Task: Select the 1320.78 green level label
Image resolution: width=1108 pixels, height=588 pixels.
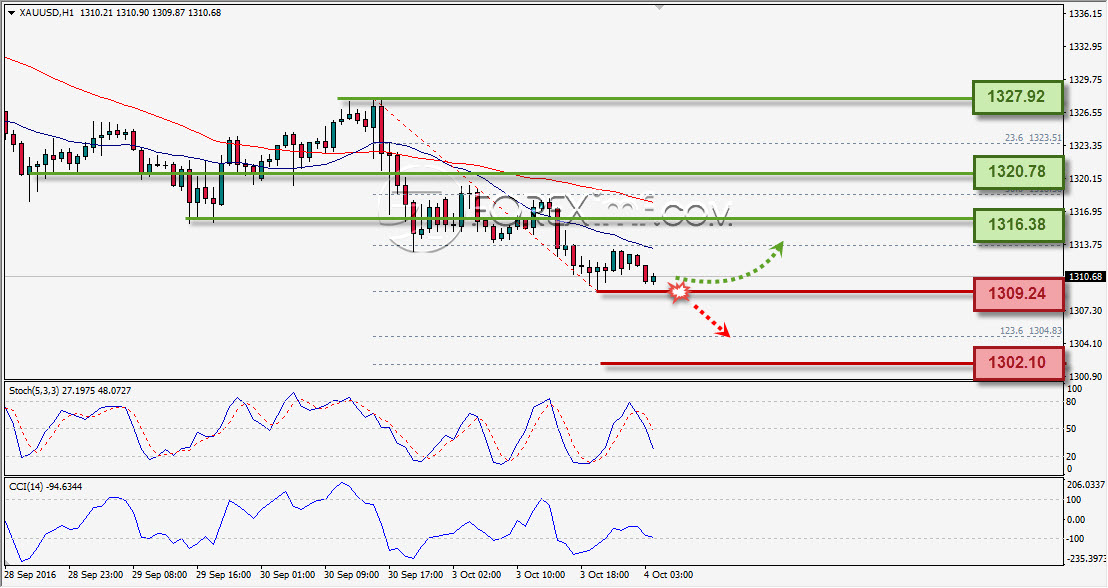Action: 1018,172
